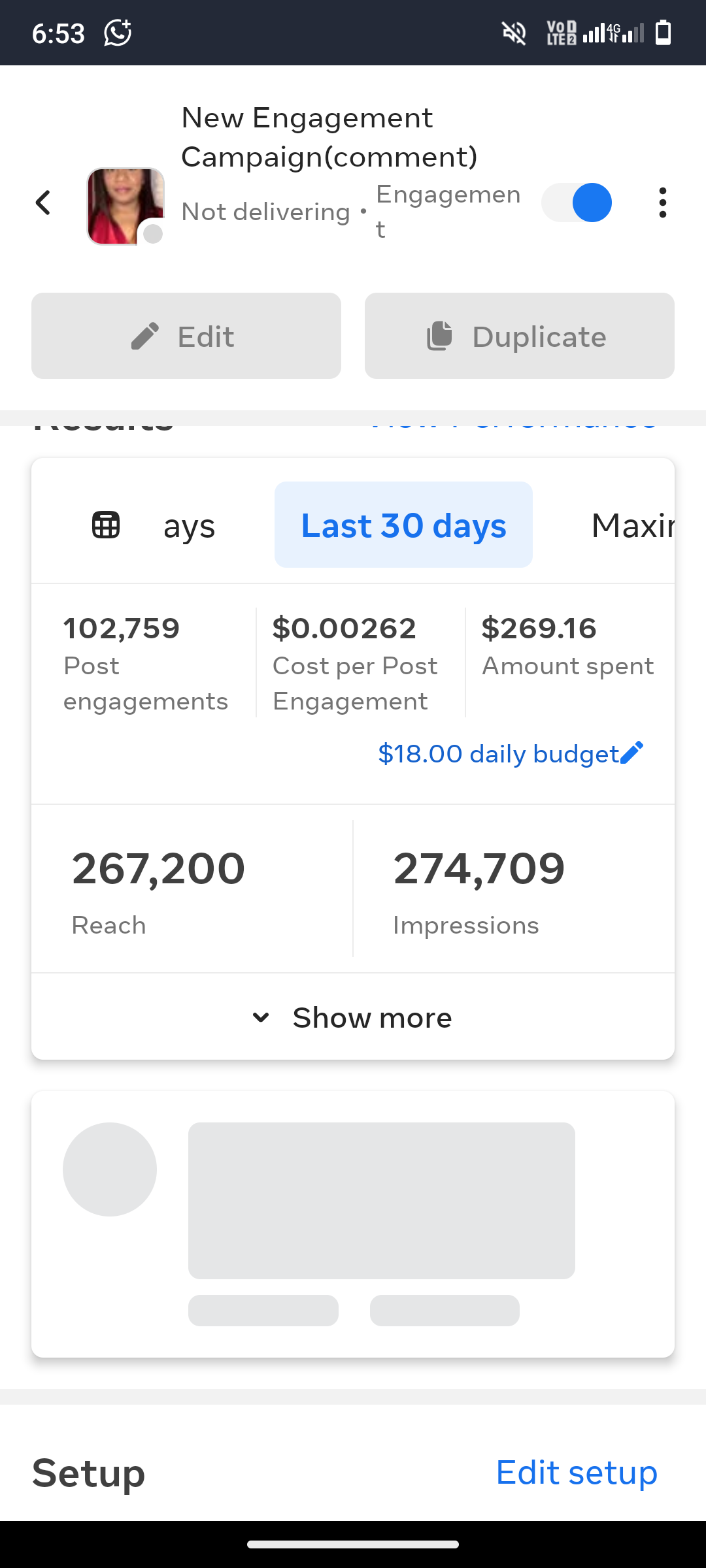The image size is (706, 1568).
Task: Switch to the Maximum date range tab
Action: coord(632,525)
